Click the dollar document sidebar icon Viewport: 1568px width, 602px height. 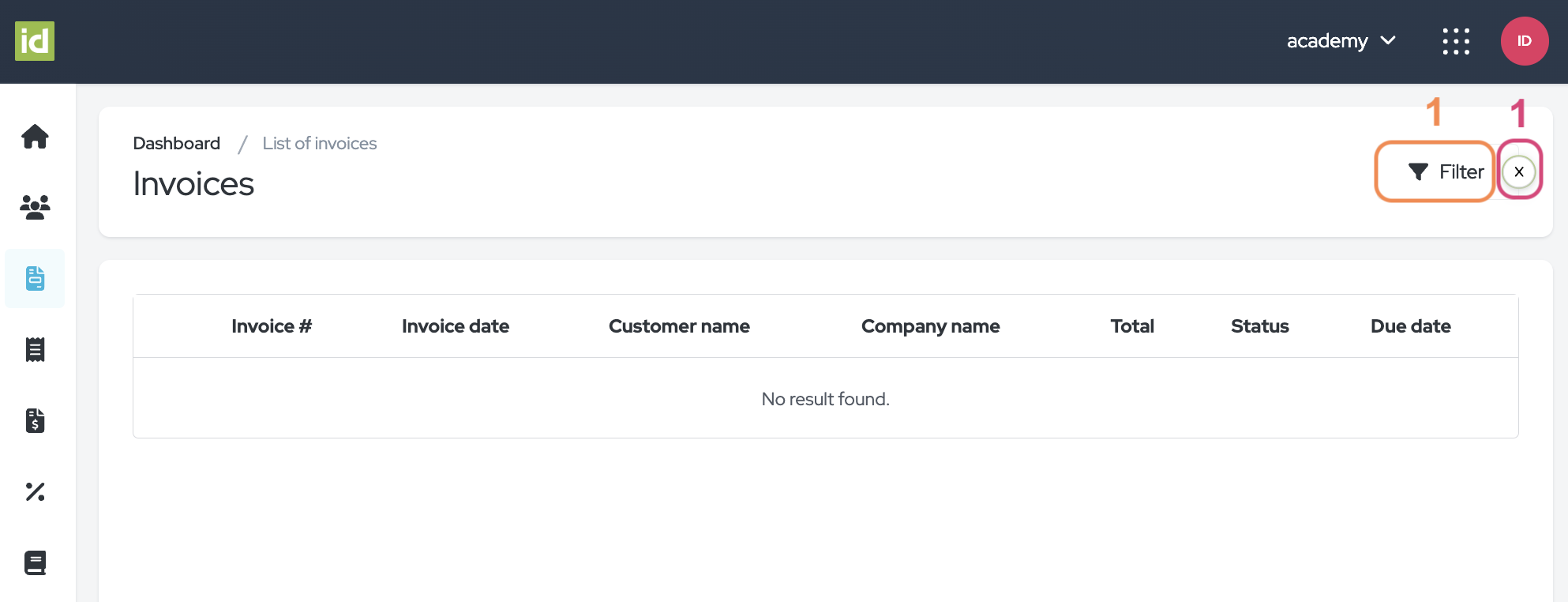click(x=35, y=420)
